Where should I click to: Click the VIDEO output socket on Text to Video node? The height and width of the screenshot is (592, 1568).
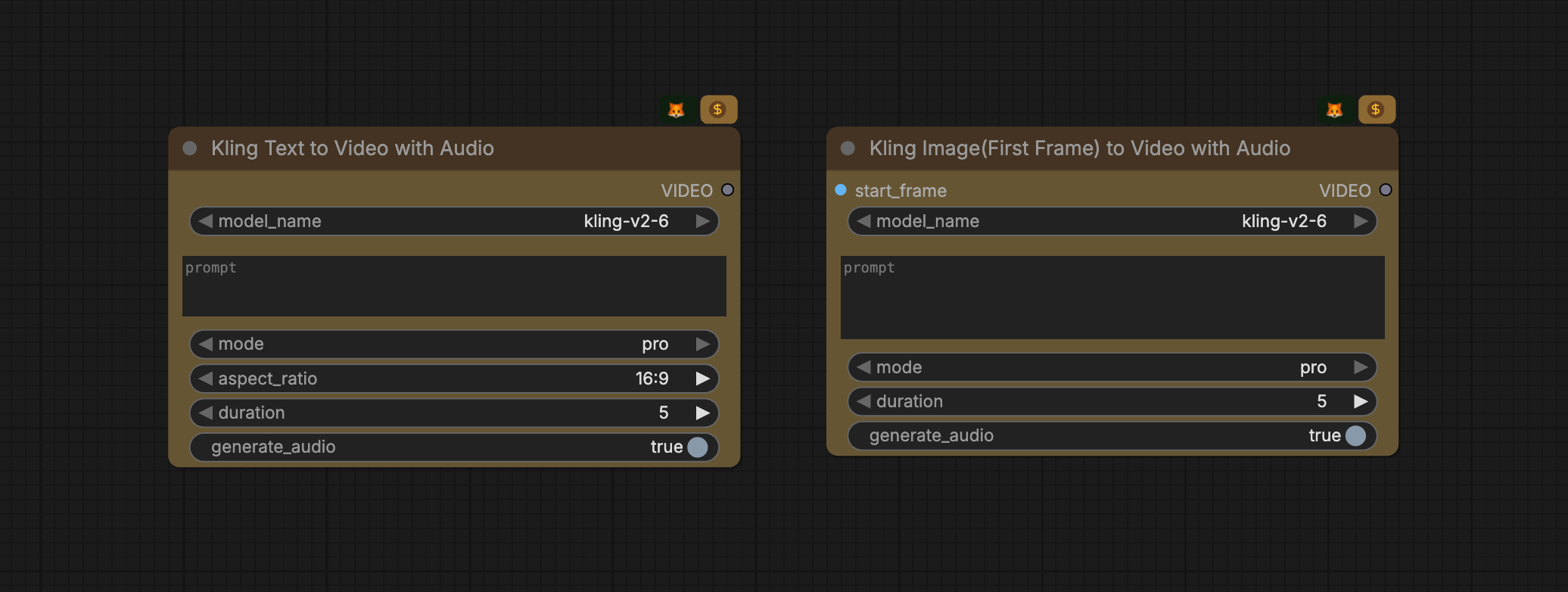(x=728, y=190)
